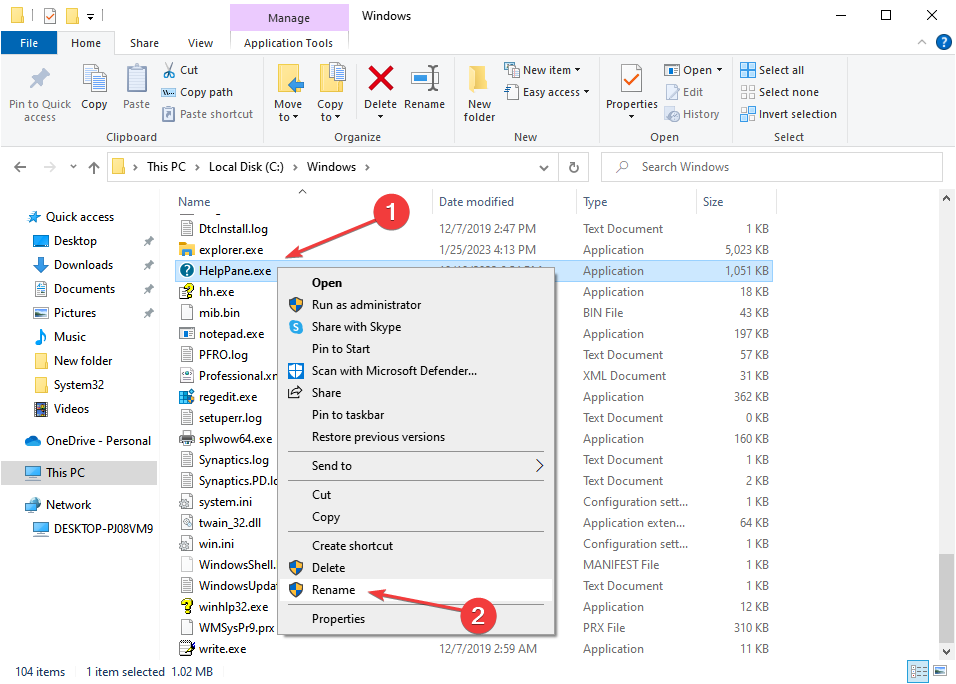Switch to Details view layout icon
This screenshot has width=956, height=684.
919,671
